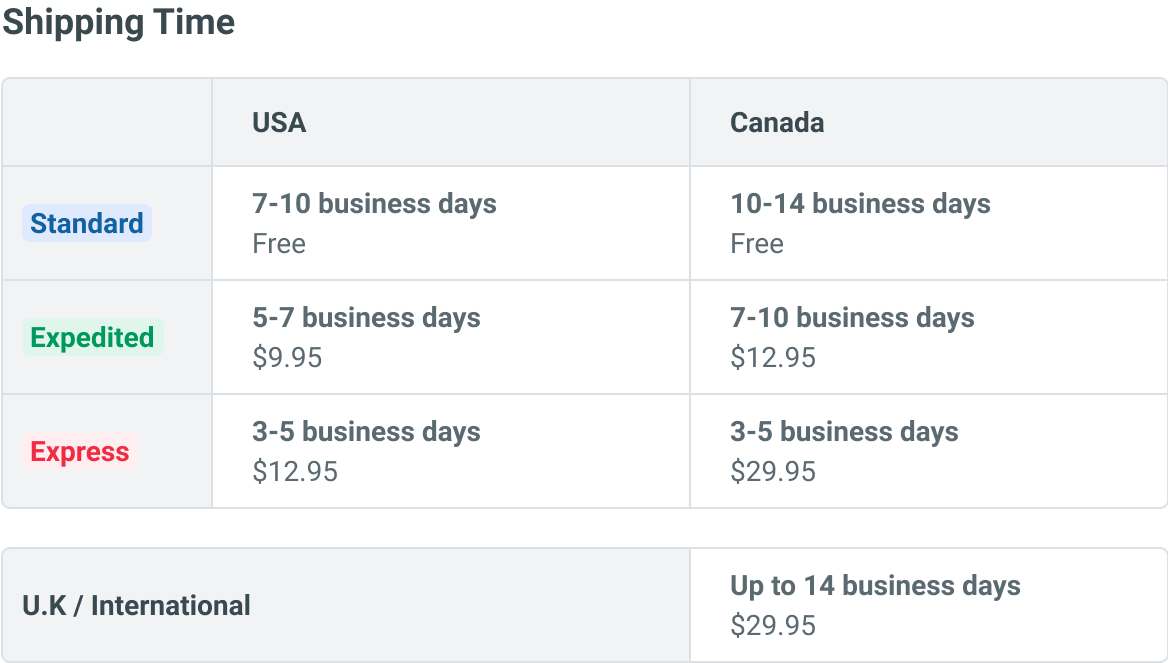
Task: Click the Shipping Time heading
Action: 118,22
